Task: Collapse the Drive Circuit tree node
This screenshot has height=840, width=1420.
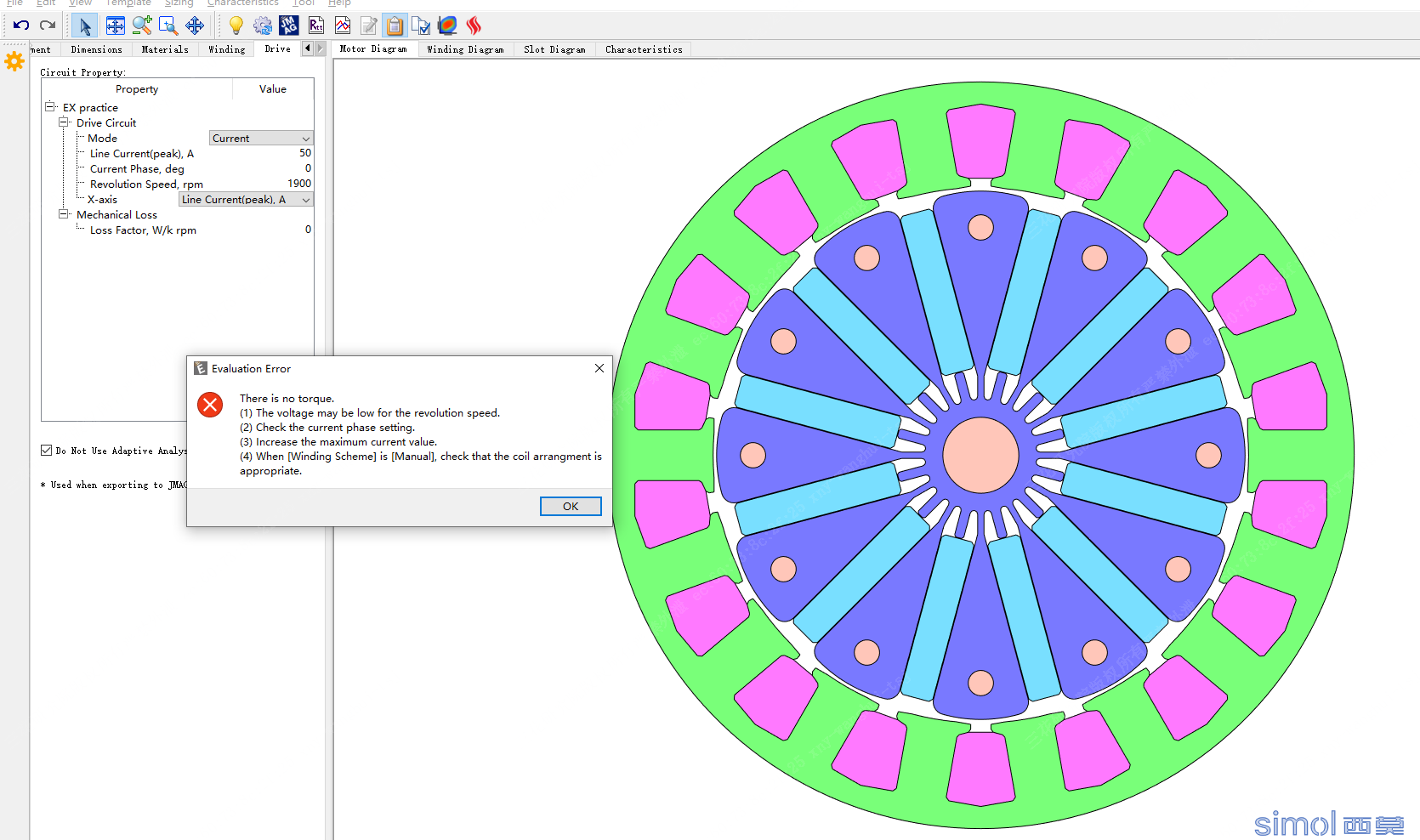Action: point(64,122)
